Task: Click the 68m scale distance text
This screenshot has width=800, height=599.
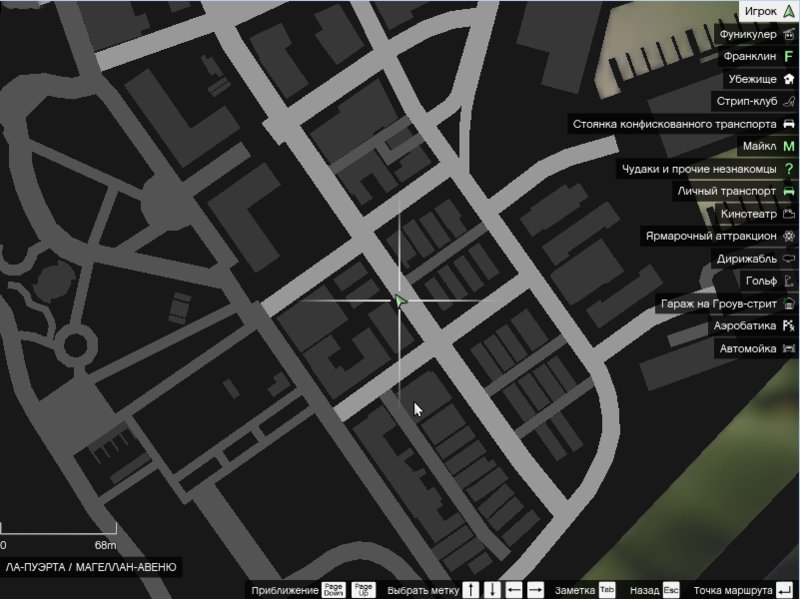Action: click(105, 545)
